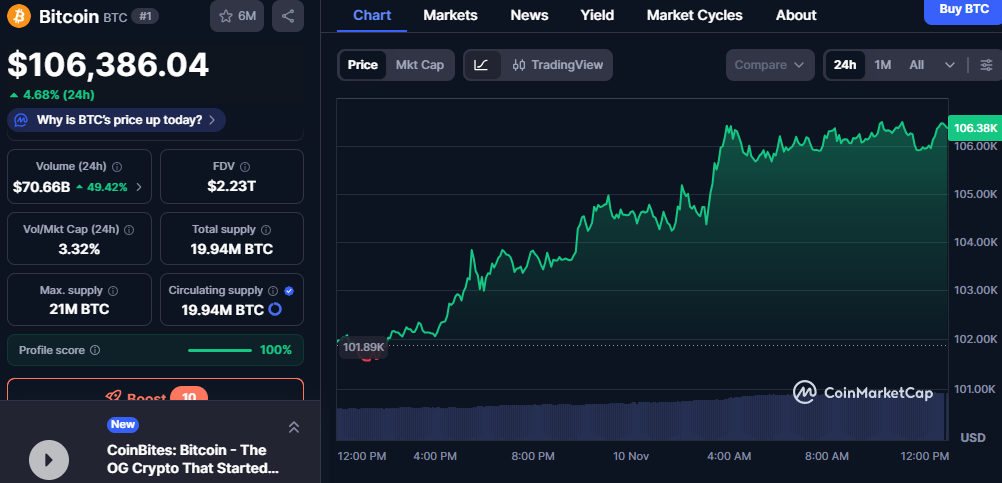The height and width of the screenshot is (483, 1002).
Task: Click 'Why is BTC's price up today?'
Action: pos(117,120)
